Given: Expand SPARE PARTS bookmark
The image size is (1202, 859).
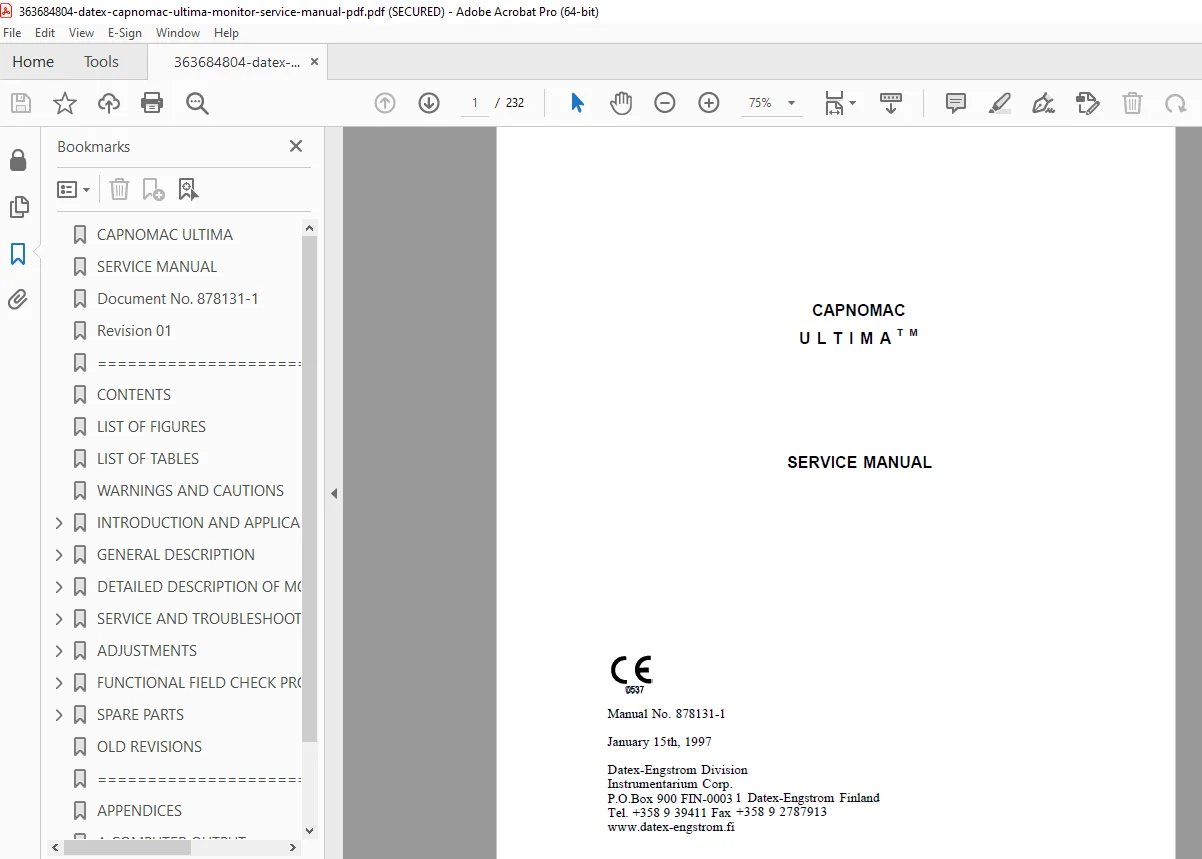Looking at the screenshot, I should [x=59, y=715].
